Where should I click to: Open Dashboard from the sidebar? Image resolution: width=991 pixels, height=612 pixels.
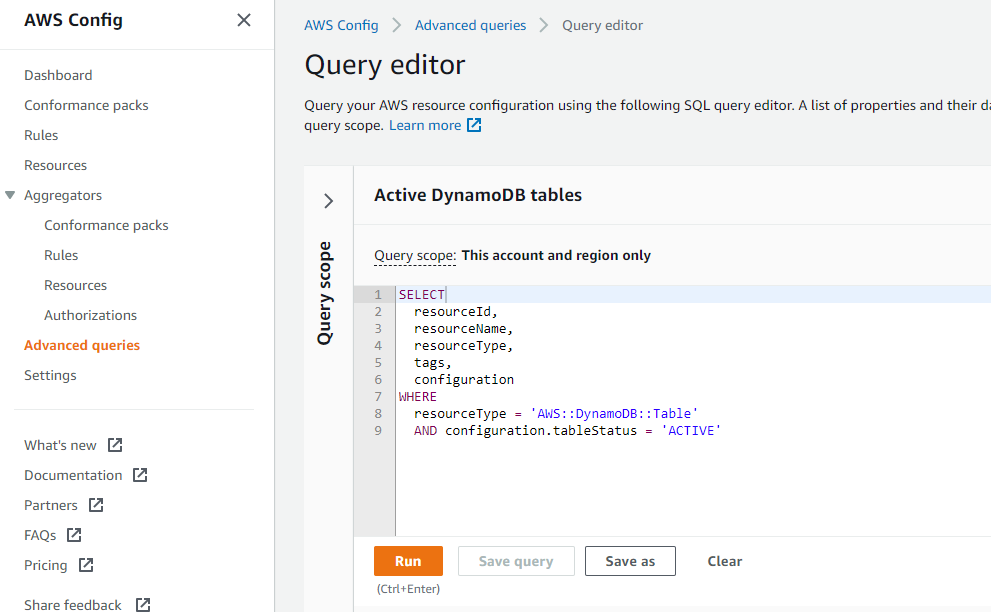(58, 75)
